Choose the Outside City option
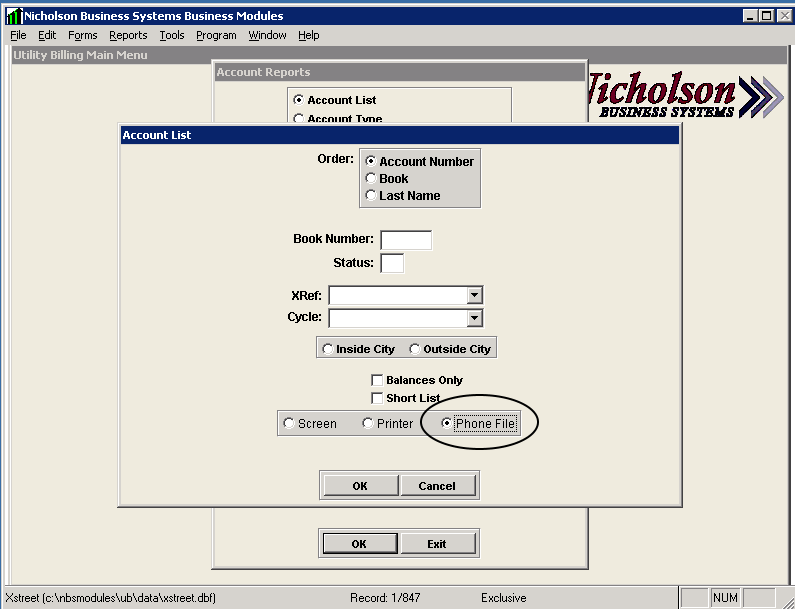The image size is (795, 609). click(415, 349)
